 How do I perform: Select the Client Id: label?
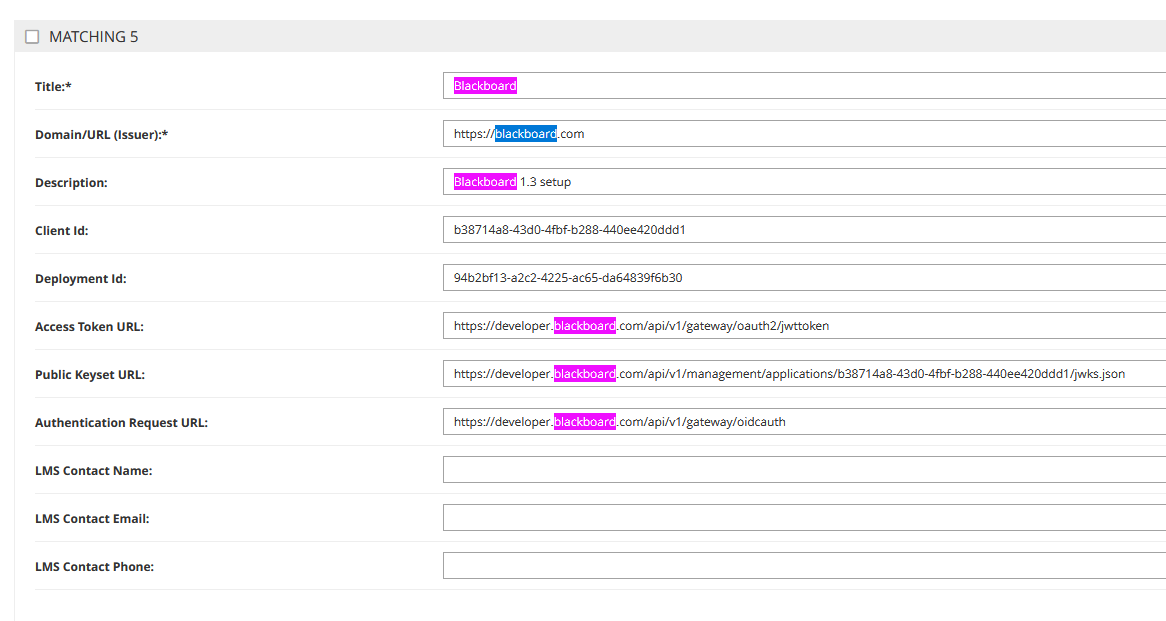pos(62,231)
